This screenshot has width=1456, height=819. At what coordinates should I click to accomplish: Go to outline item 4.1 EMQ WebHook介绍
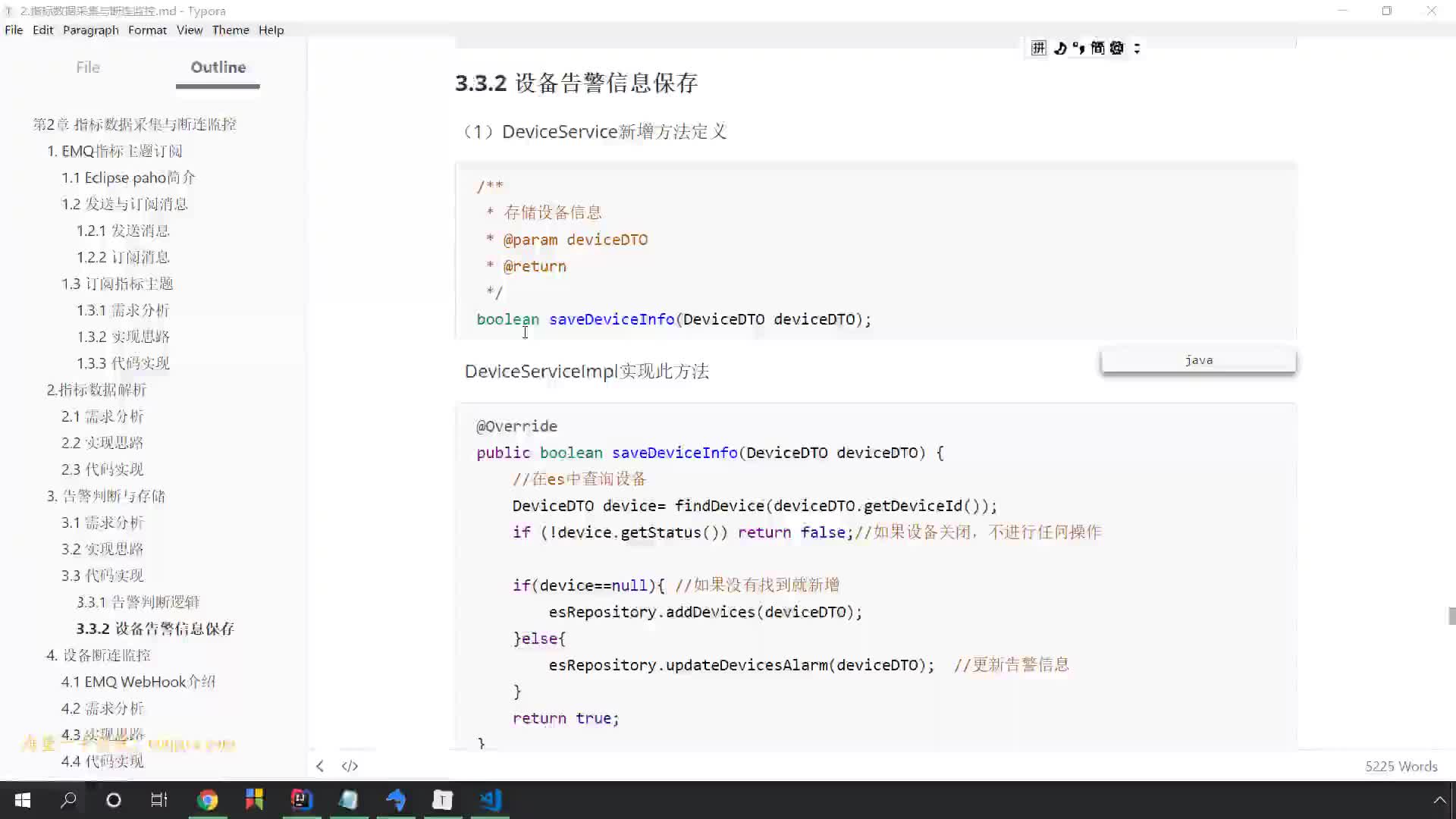[138, 682]
